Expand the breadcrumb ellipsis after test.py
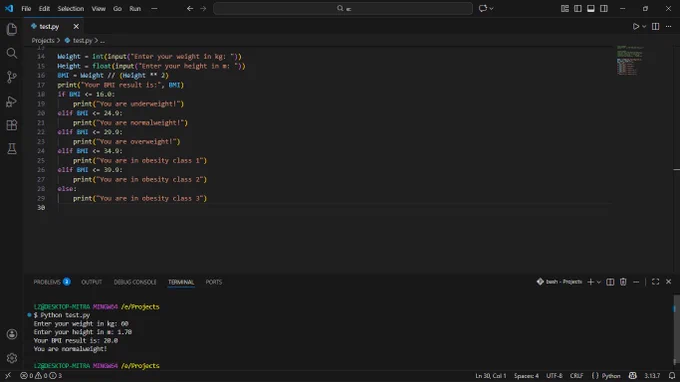The image size is (680, 382). 102,40
